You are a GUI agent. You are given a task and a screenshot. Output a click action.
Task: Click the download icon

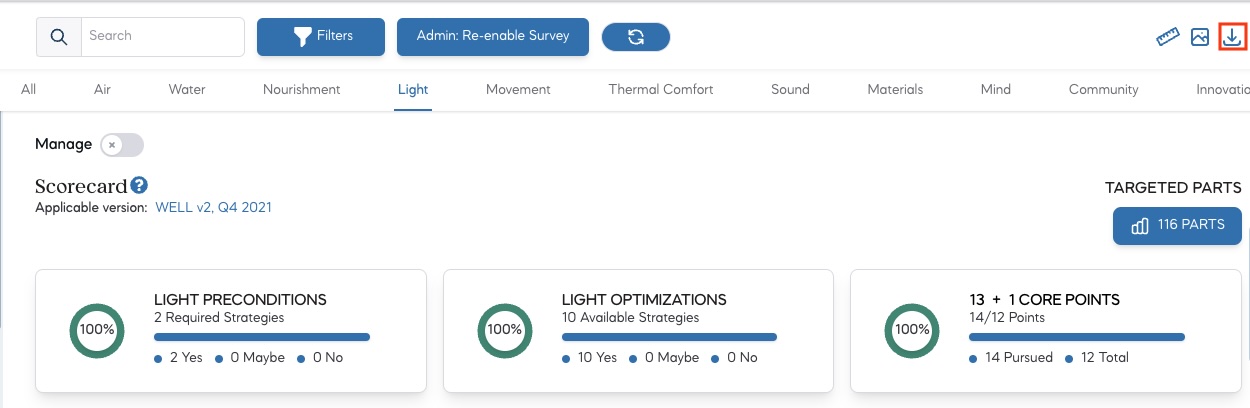click(1233, 37)
